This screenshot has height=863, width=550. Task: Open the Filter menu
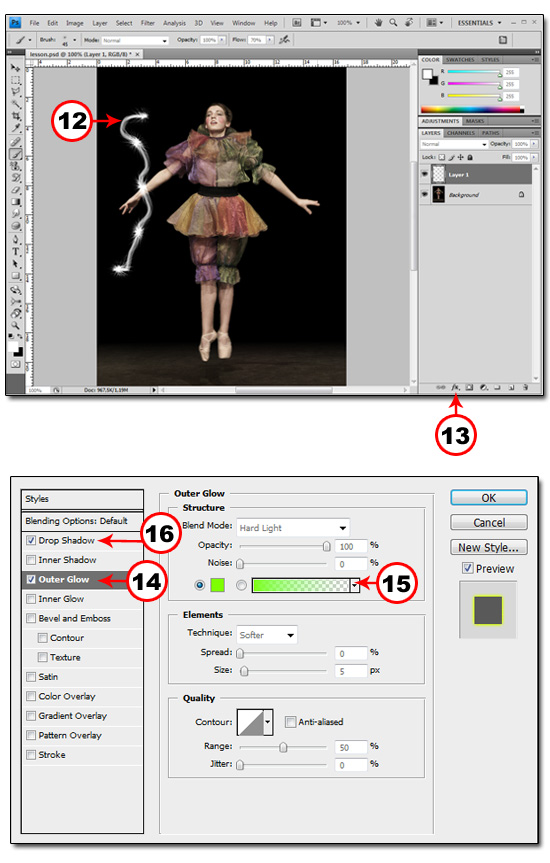pyautogui.click(x=148, y=23)
